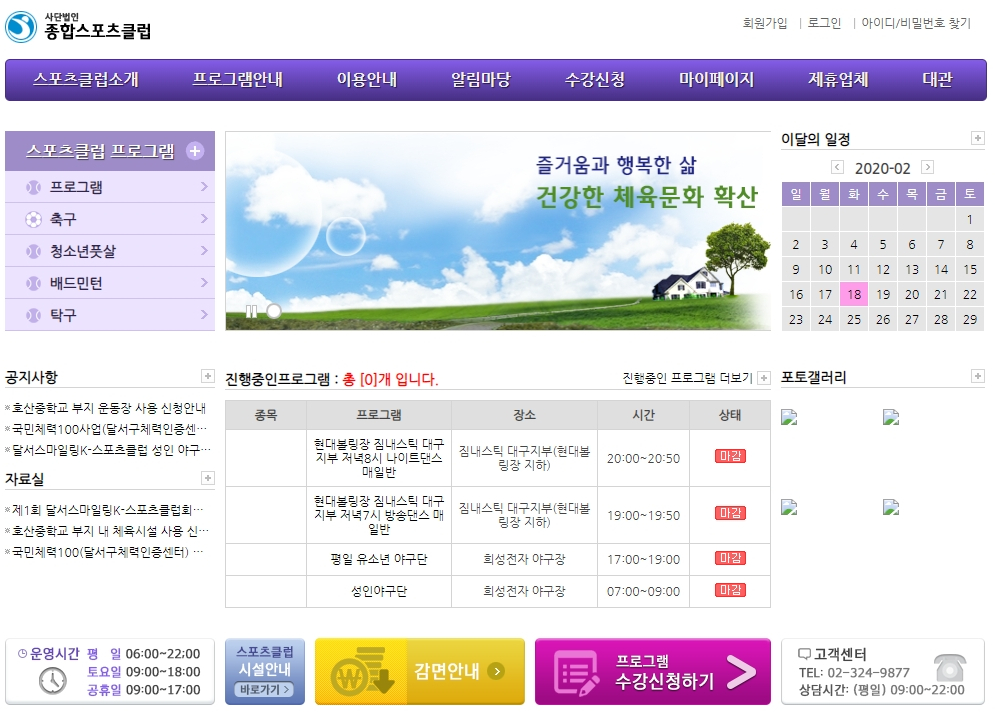This screenshot has height=716, width=1005.
Task: Click plus icon next to 진행중인 프로그램 더보기
Action: click(x=764, y=378)
